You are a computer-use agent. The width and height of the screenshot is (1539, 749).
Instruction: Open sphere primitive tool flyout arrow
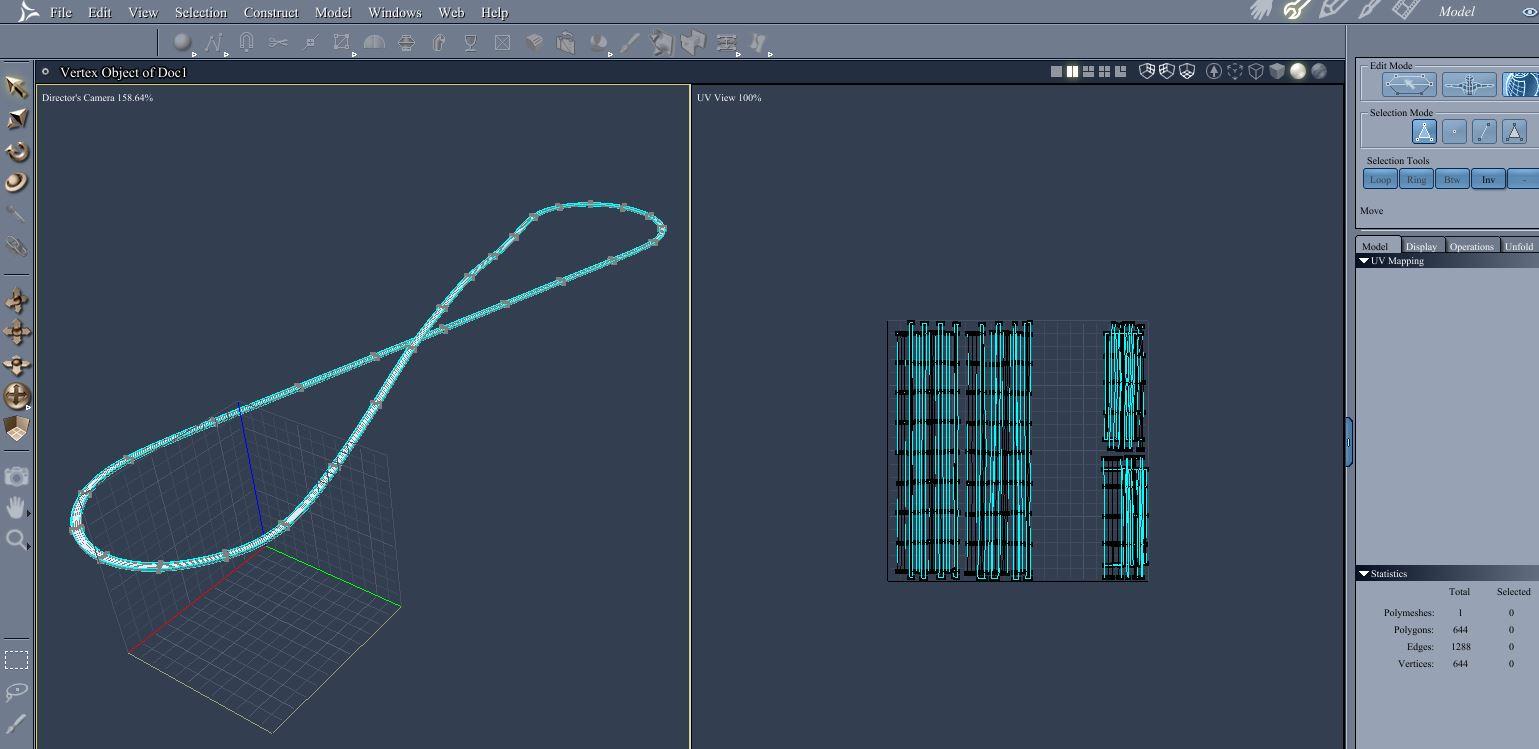pyautogui.click(x=194, y=54)
